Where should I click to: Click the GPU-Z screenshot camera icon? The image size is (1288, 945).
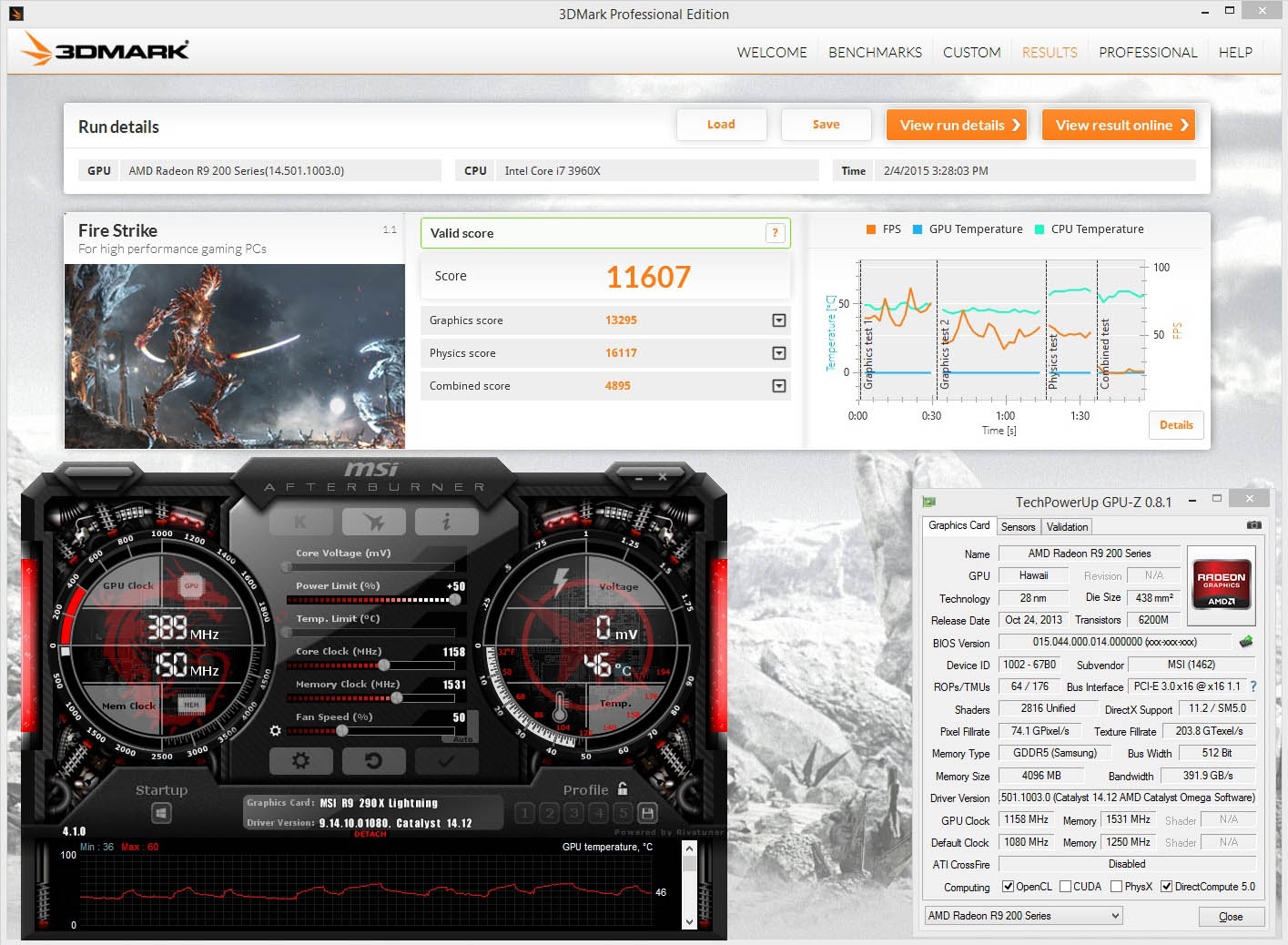(x=1253, y=525)
